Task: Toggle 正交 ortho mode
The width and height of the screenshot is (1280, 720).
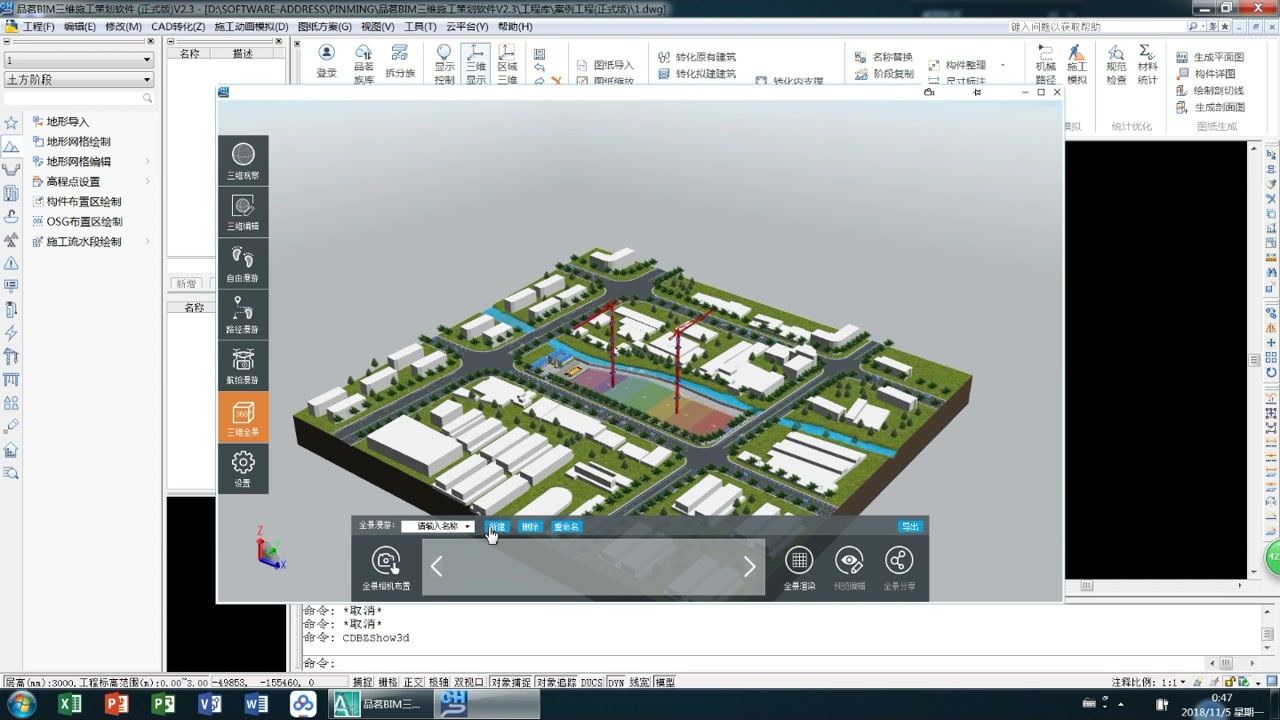Action: 413,682
